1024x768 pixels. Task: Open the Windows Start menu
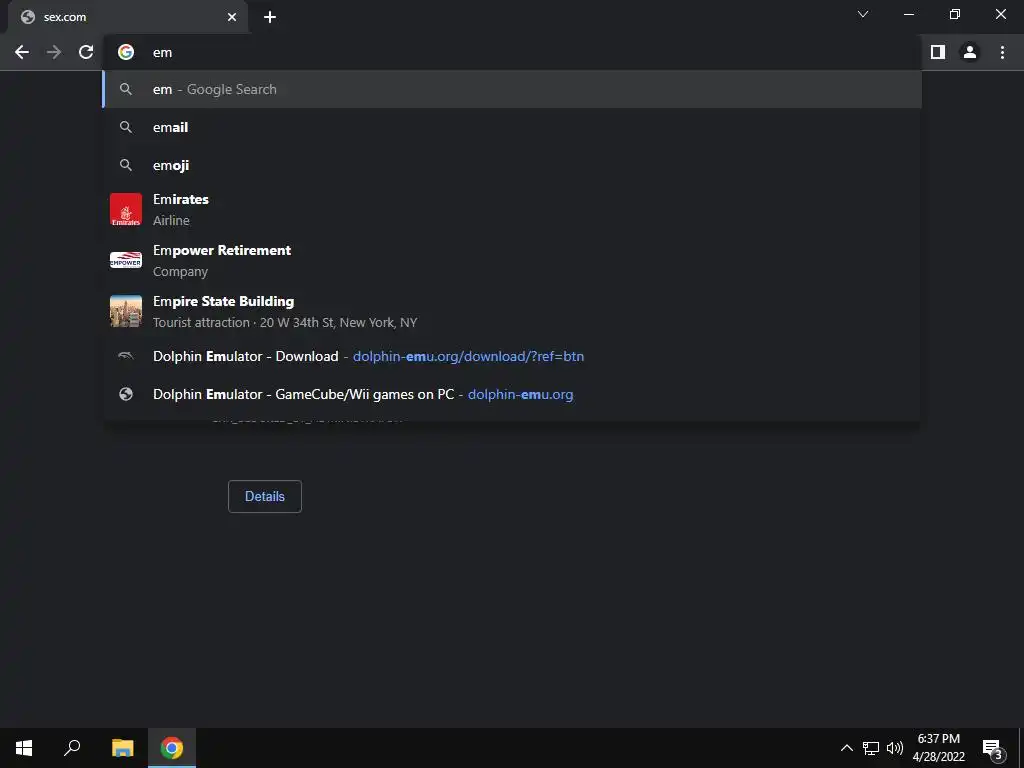(x=24, y=748)
